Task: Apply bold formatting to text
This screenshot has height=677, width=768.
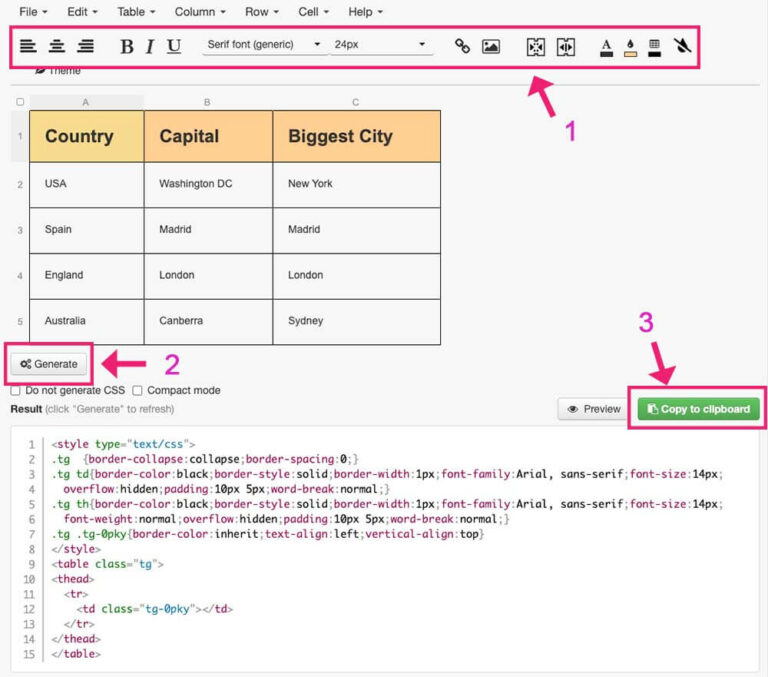Action: tap(126, 46)
